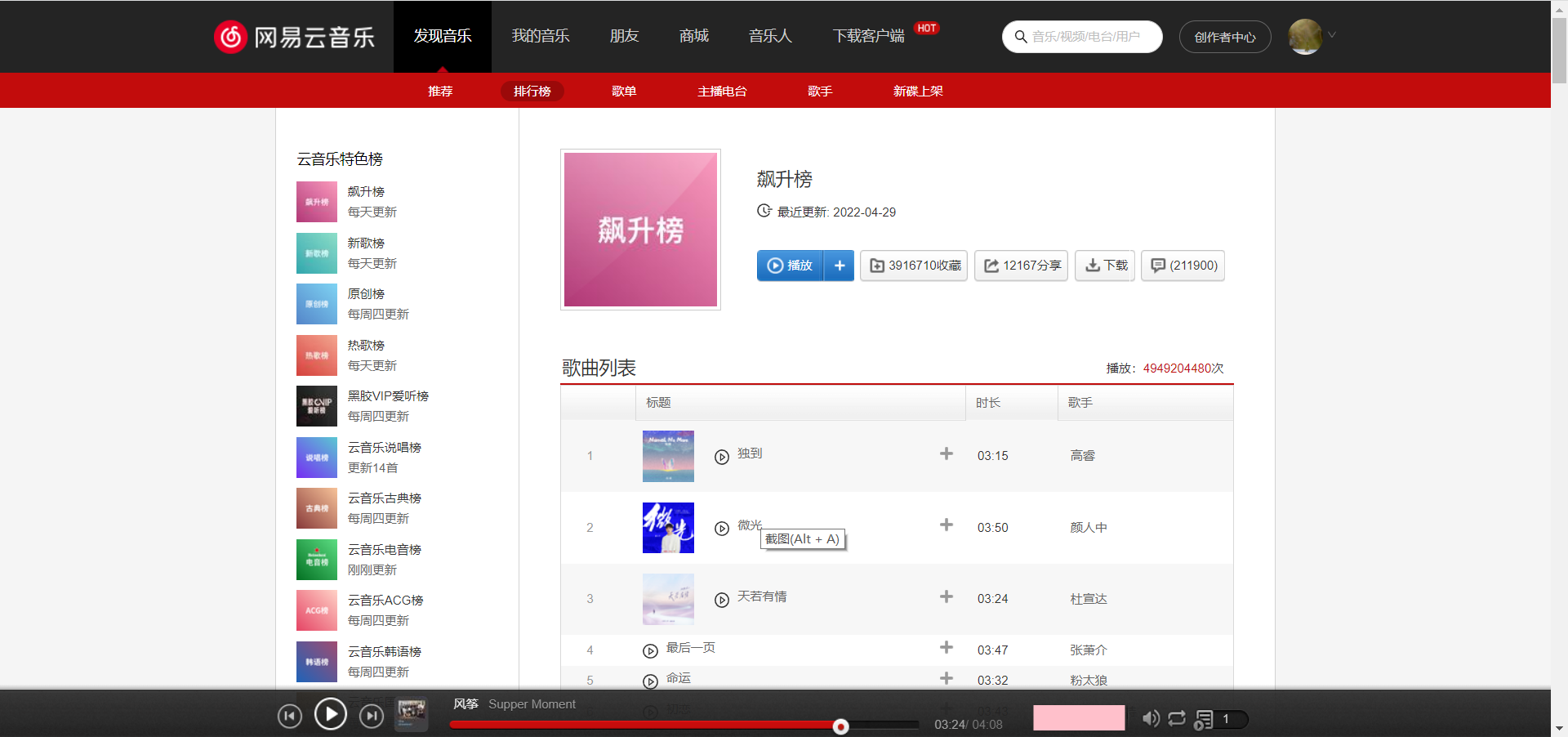The width and height of the screenshot is (1568, 737).
Task: Expand the user avatar dropdown arrow
Action: (1332, 35)
